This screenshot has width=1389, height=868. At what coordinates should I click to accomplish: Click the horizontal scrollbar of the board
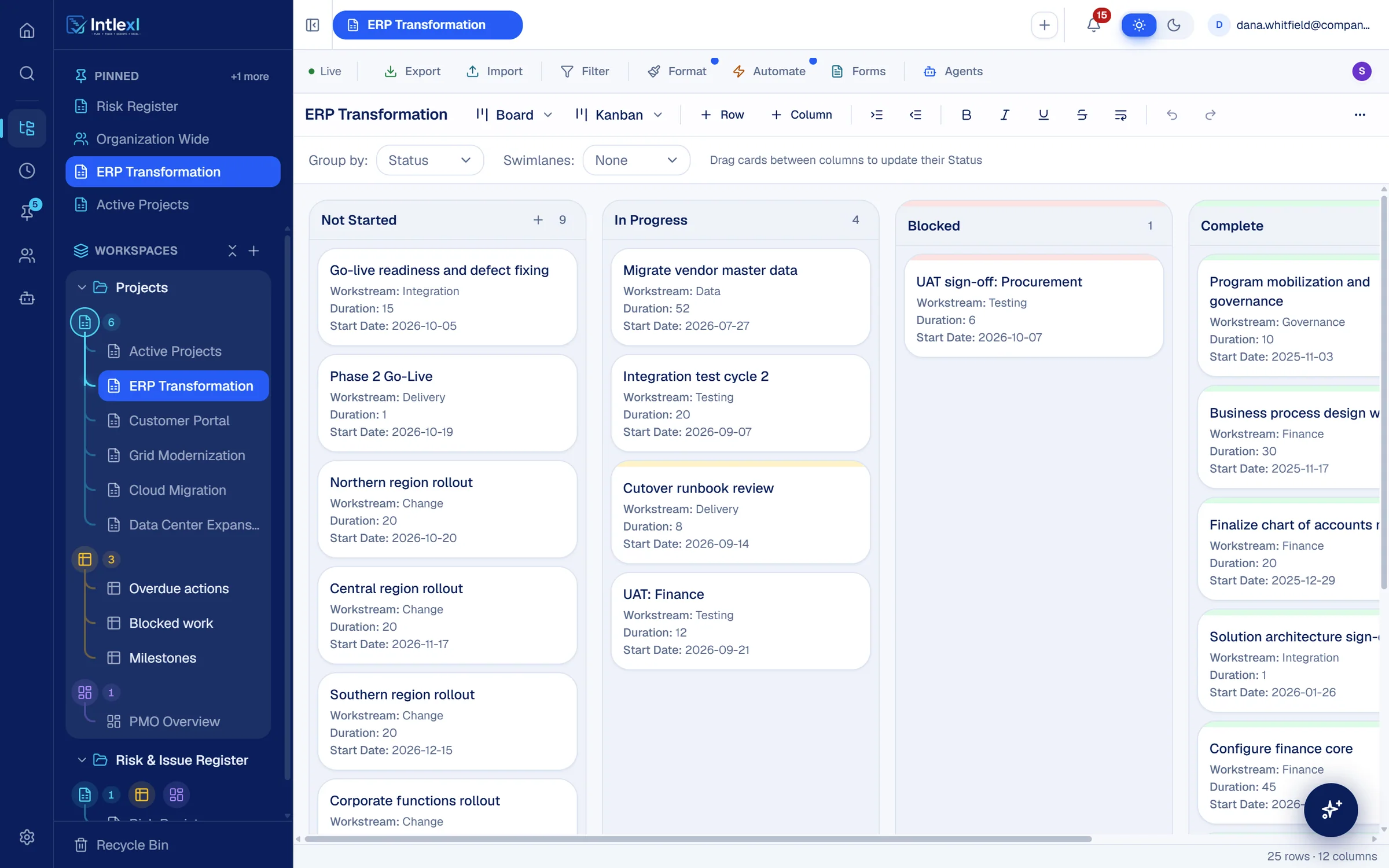(x=698, y=838)
